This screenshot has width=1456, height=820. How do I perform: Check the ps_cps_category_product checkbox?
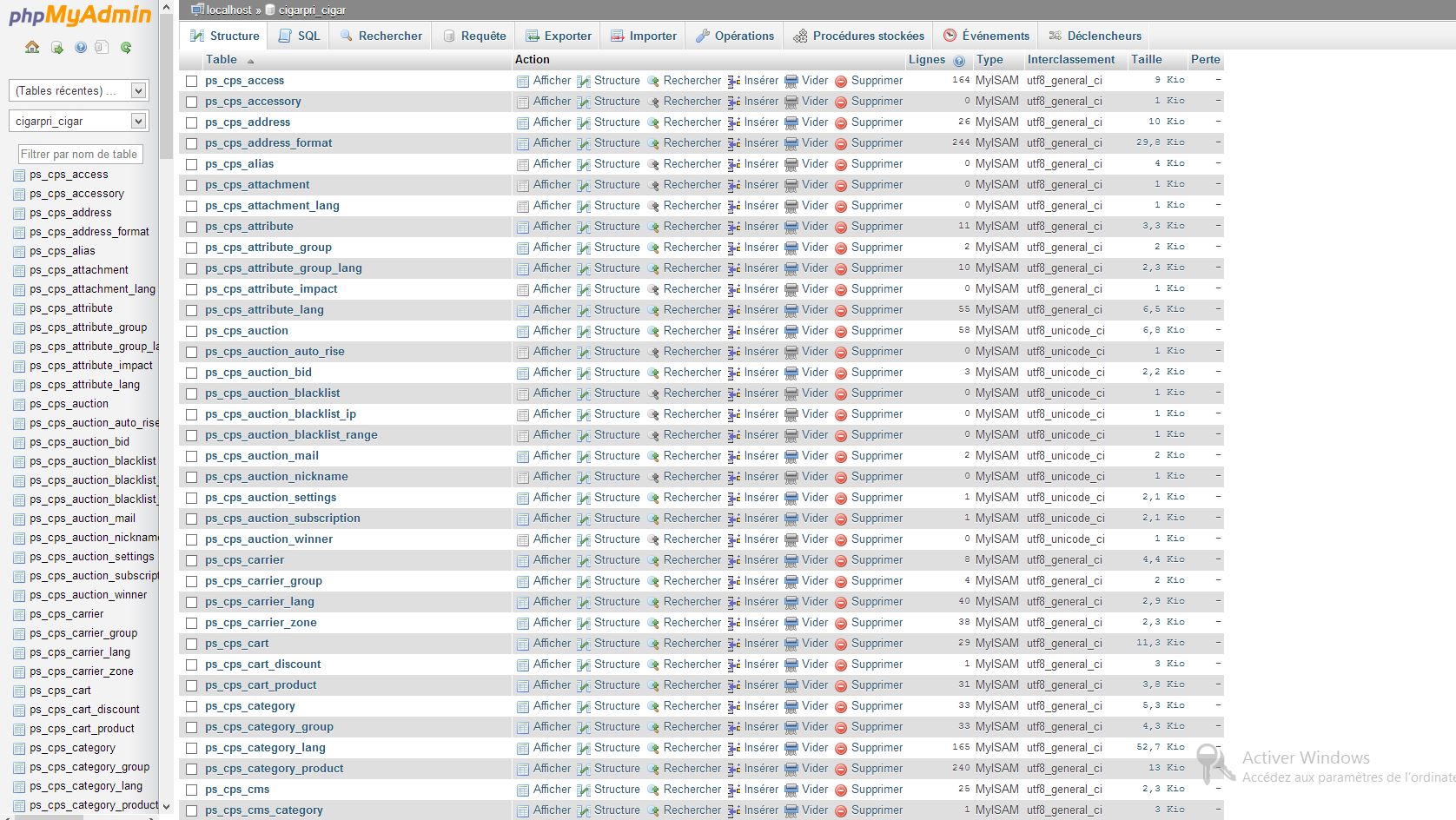point(192,769)
